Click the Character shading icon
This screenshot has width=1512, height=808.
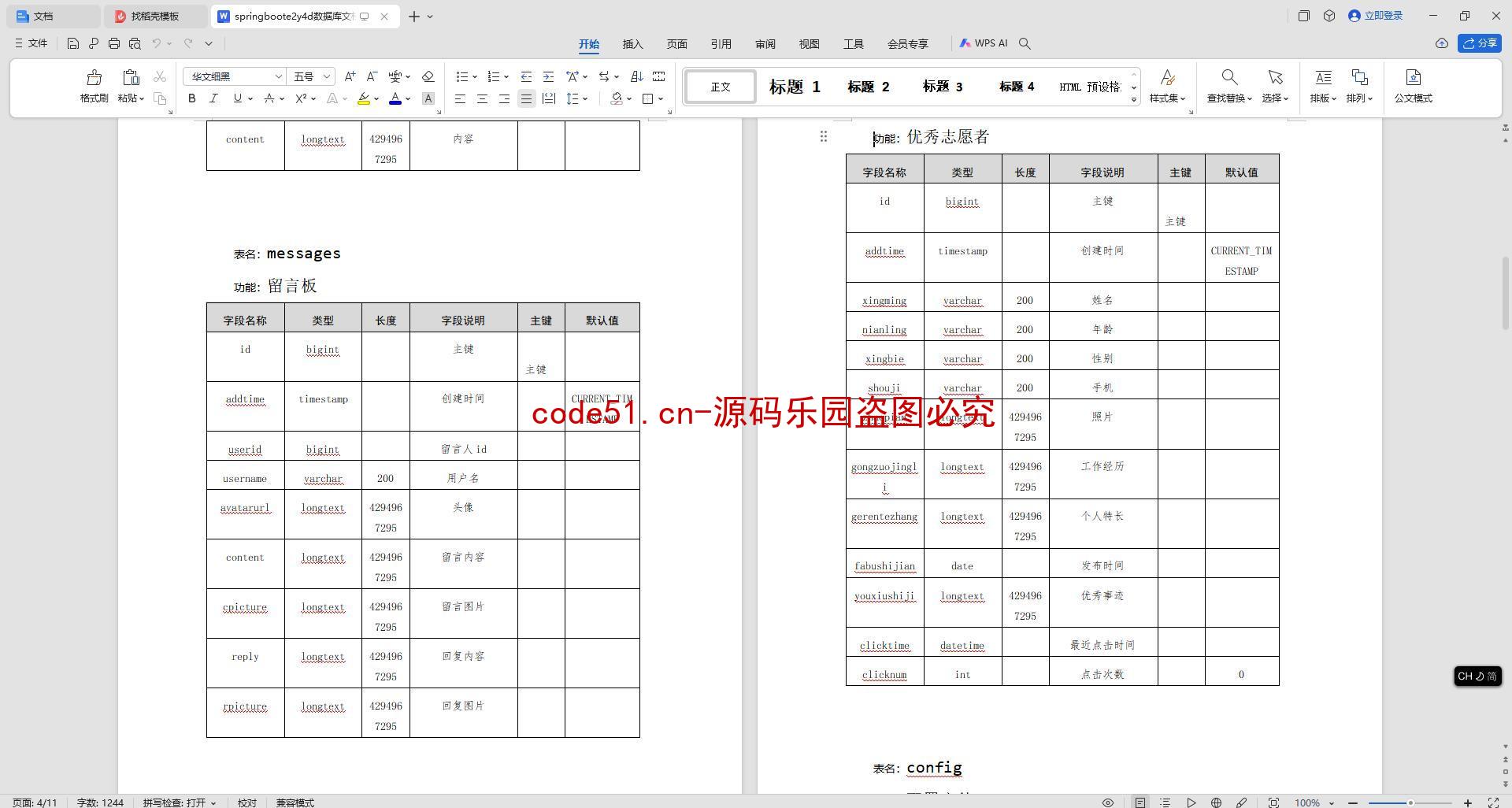(428, 98)
